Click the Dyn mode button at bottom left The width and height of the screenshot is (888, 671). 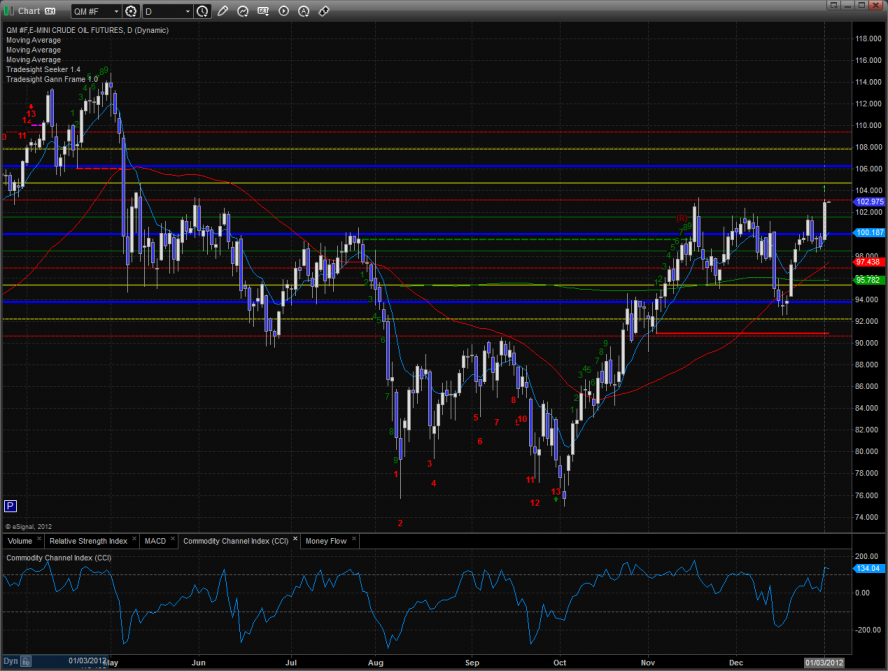click(10, 662)
